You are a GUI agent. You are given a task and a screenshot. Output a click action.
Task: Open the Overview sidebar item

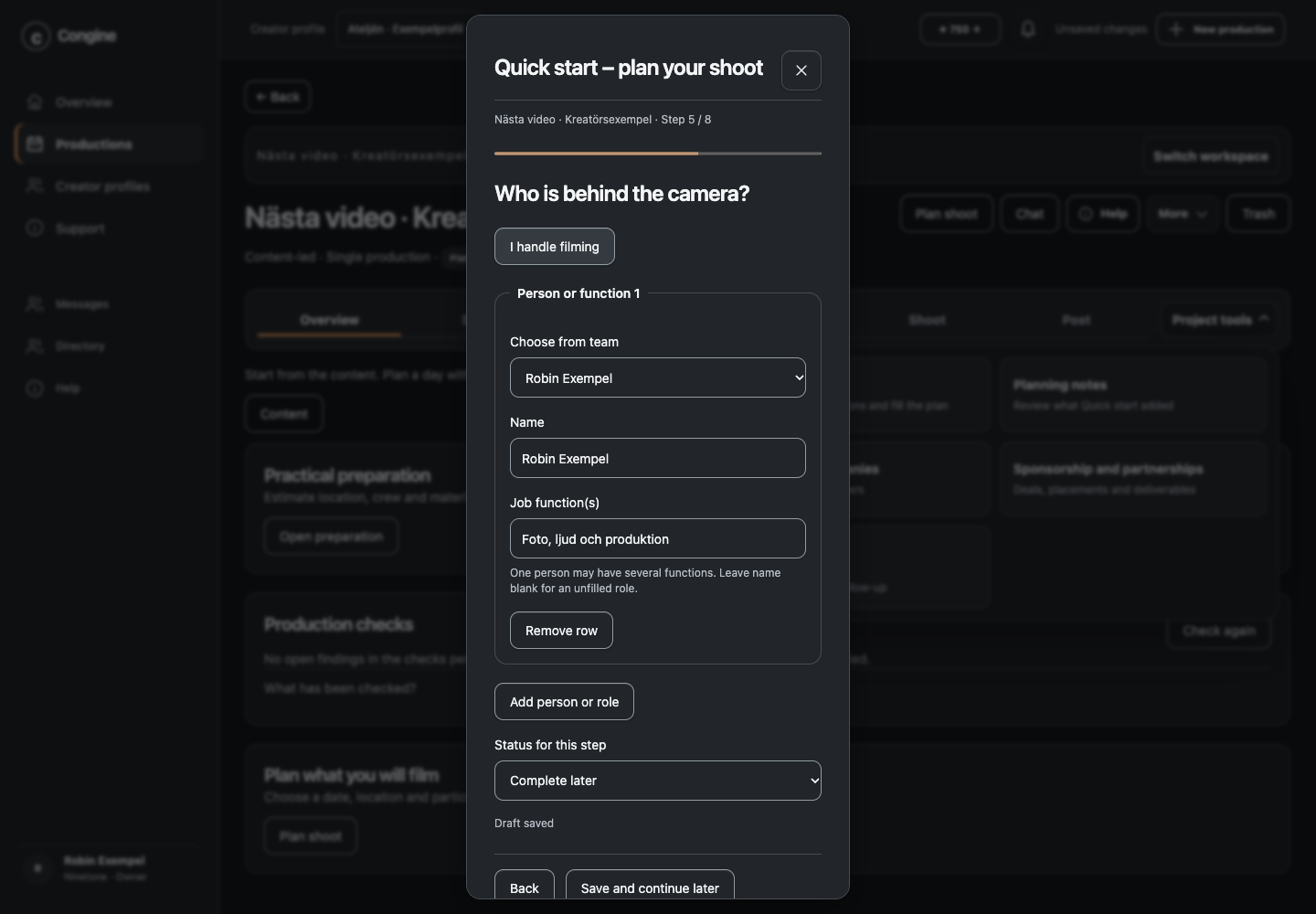tap(110, 102)
